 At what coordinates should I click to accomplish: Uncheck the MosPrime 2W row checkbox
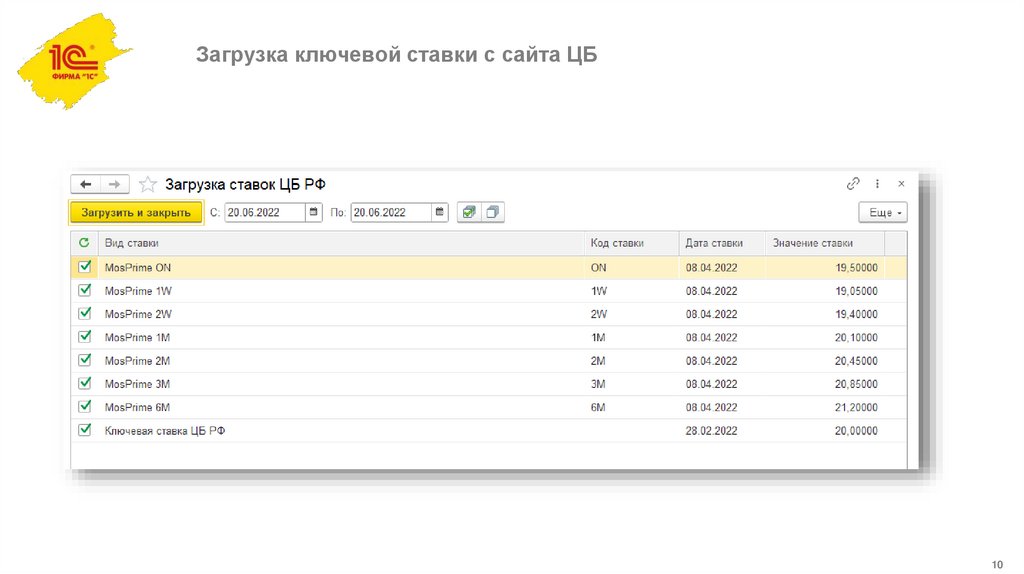click(x=84, y=313)
